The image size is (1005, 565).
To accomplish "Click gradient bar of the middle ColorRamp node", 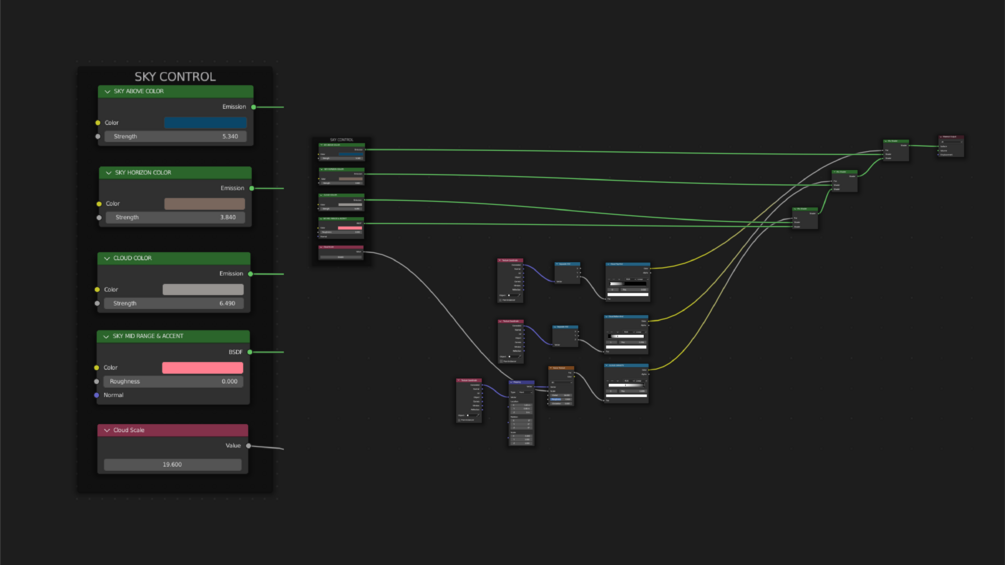I will (x=626, y=336).
